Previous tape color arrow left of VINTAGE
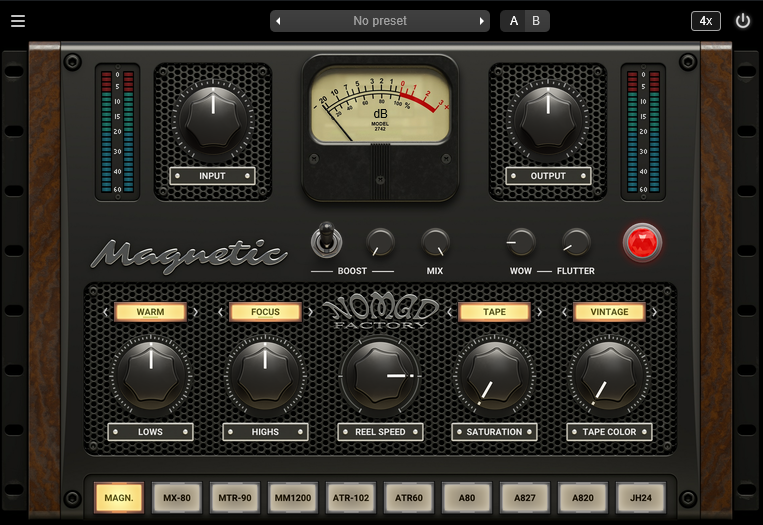 [564, 312]
